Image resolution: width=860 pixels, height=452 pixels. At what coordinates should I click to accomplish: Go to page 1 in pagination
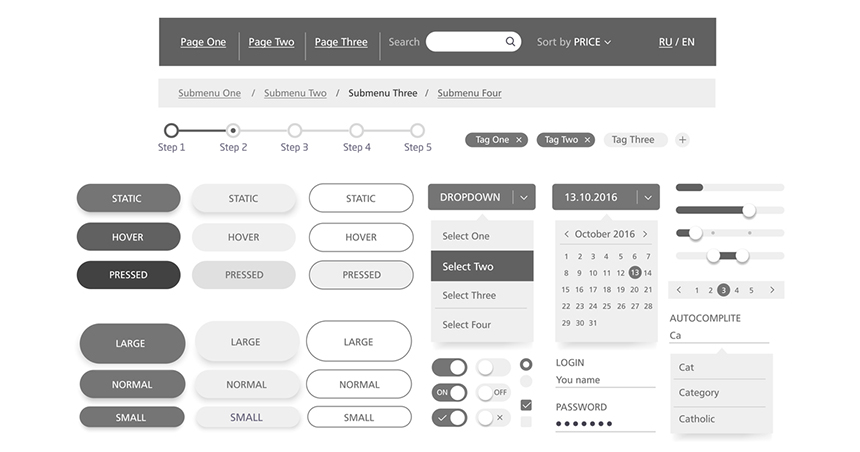click(x=697, y=290)
